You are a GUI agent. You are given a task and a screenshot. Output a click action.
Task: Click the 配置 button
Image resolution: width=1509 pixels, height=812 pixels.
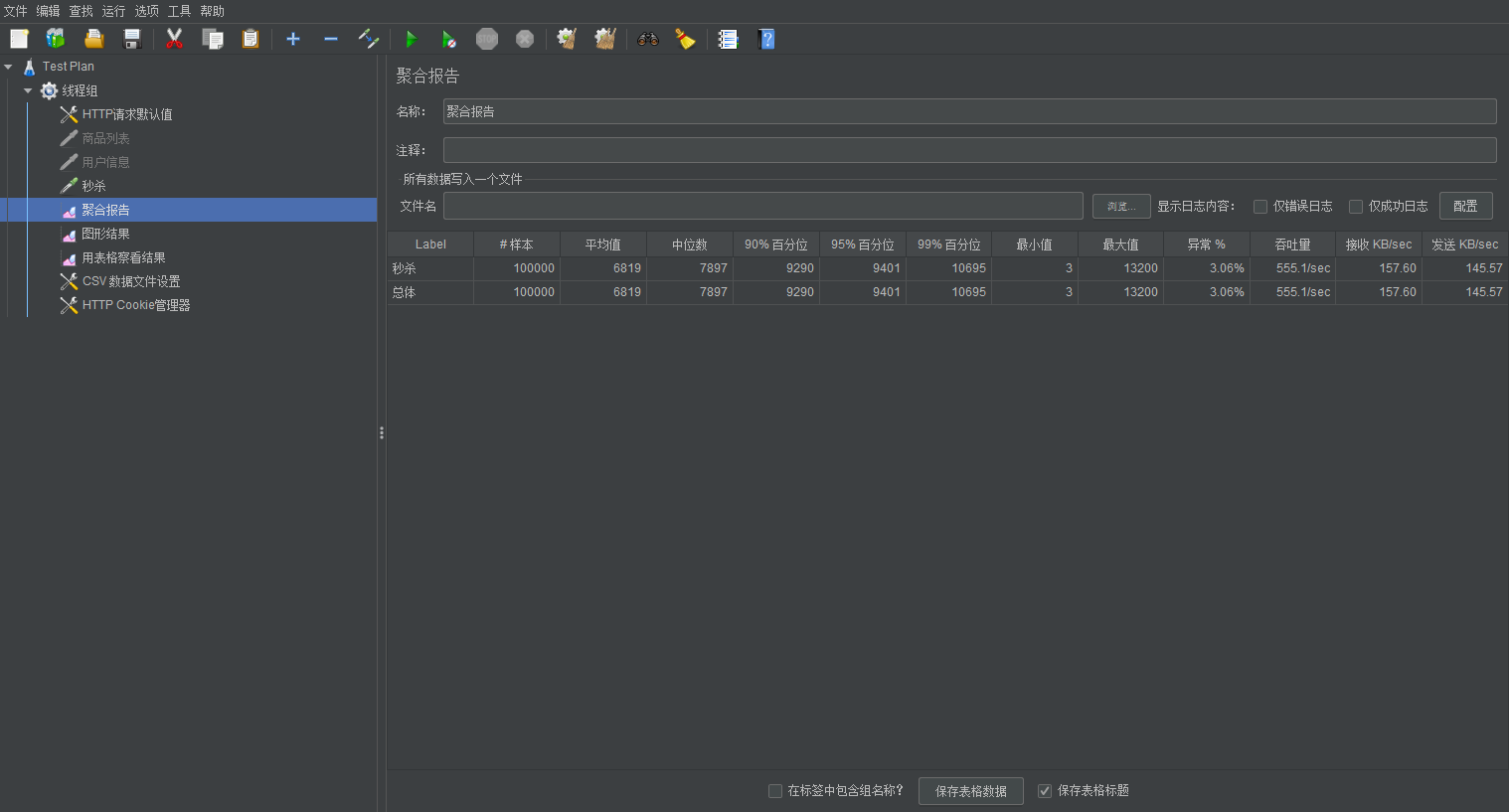click(x=1465, y=206)
